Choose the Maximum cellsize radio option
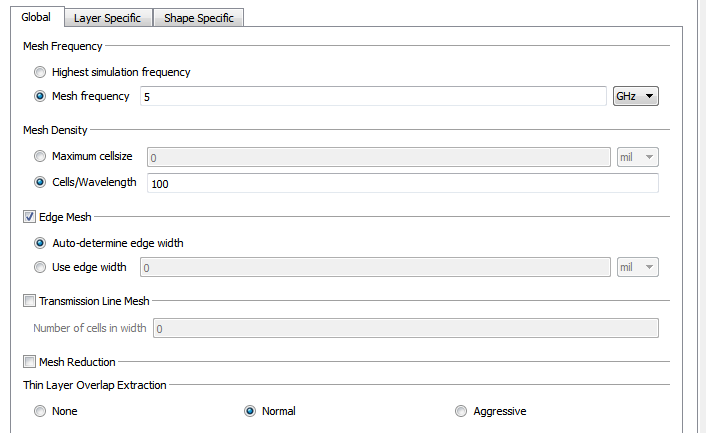 40,156
